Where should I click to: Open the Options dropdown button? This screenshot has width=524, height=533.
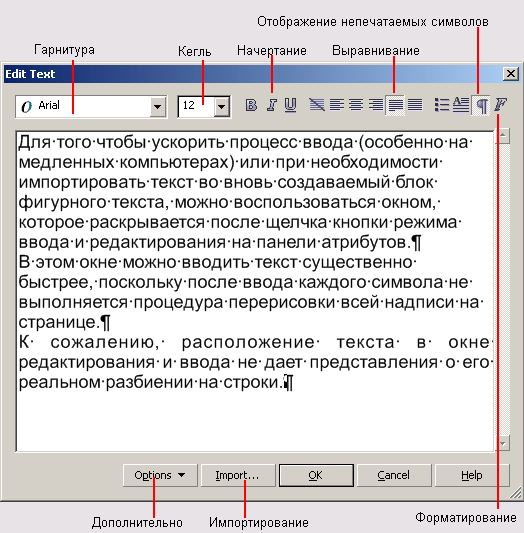pyautogui.click(x=160, y=475)
